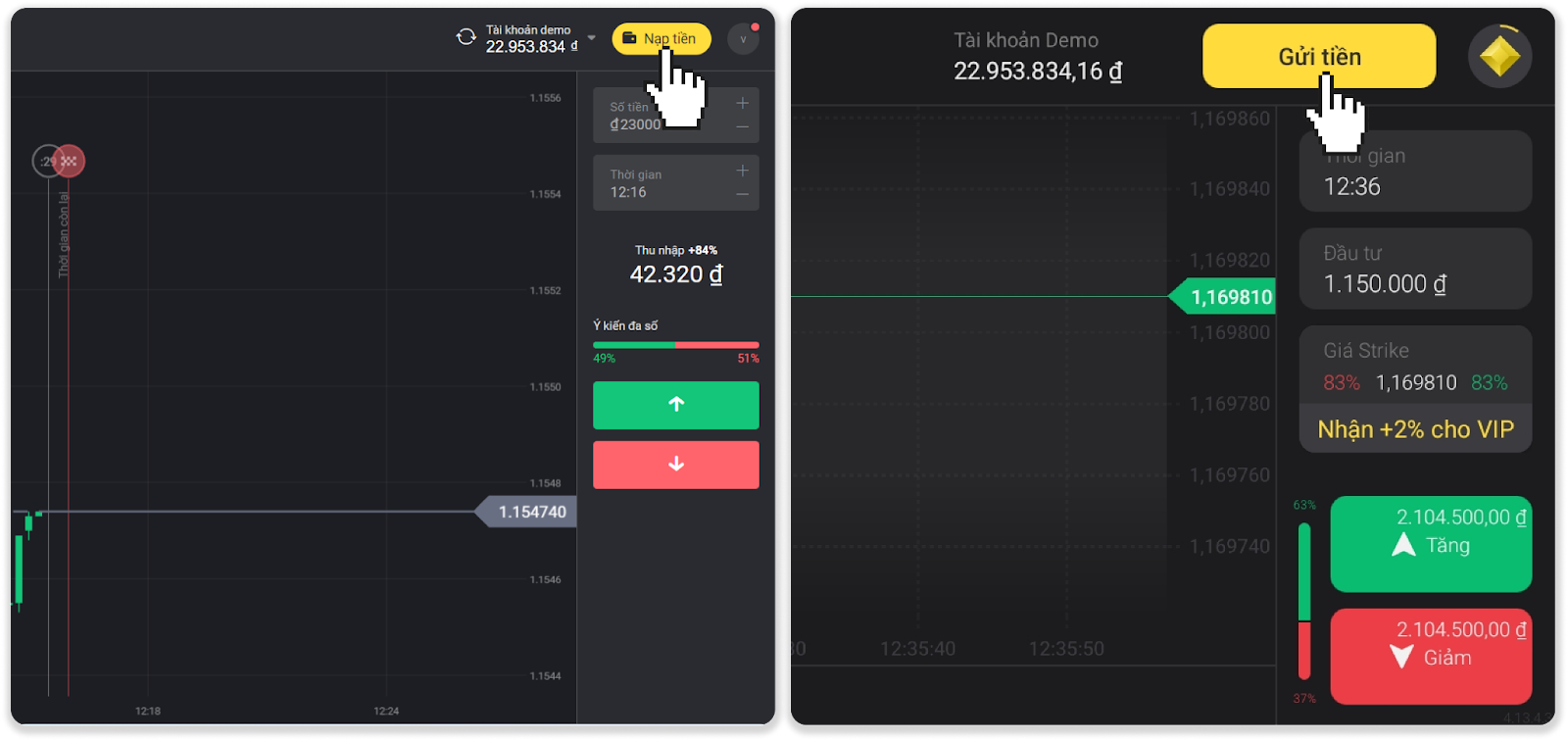Click the Ý kiến đa số sentiment bar
Viewport: 1568px width, 741px height.
click(x=675, y=345)
